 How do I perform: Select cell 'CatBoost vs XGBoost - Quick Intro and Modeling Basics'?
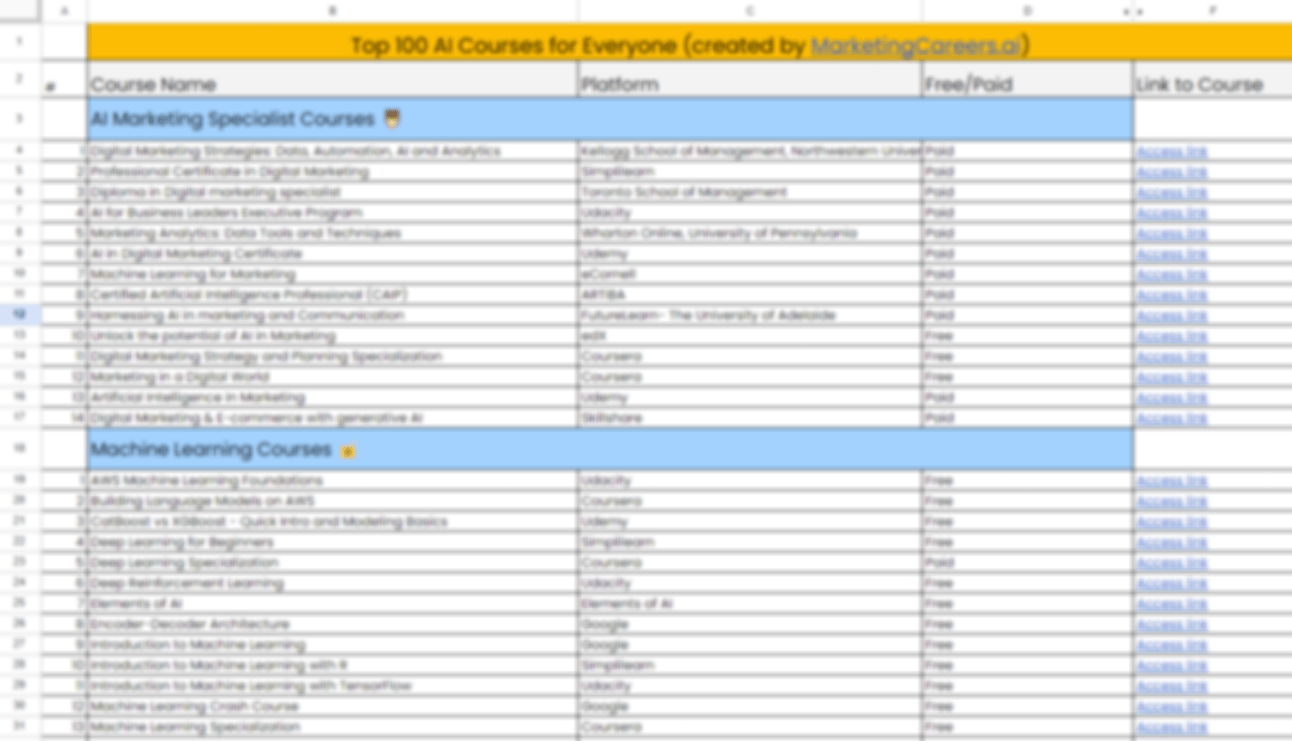coord(332,522)
